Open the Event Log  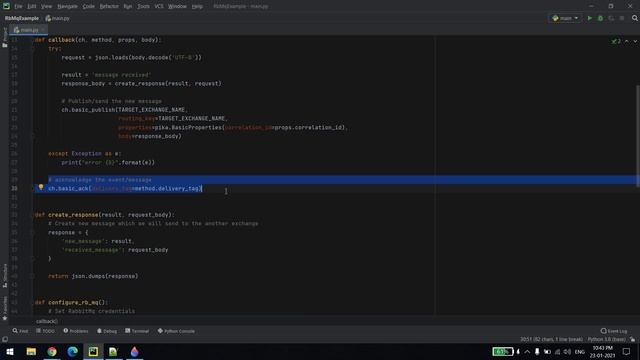coord(614,331)
